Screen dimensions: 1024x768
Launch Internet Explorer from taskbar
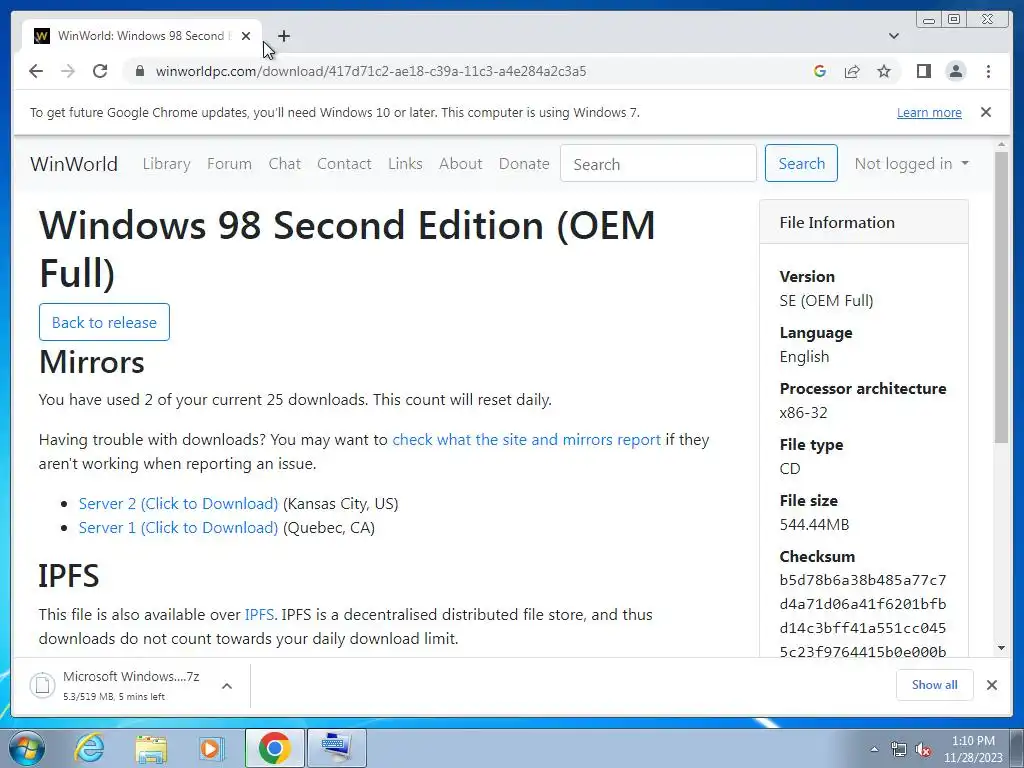(89, 748)
